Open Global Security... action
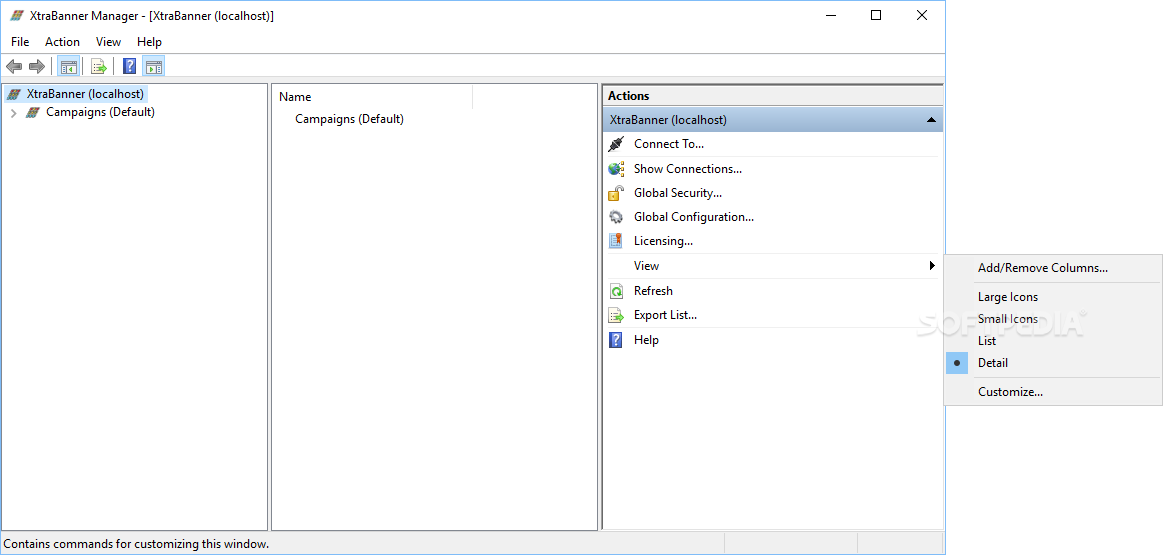The width and height of the screenshot is (1163, 555). (x=678, y=193)
